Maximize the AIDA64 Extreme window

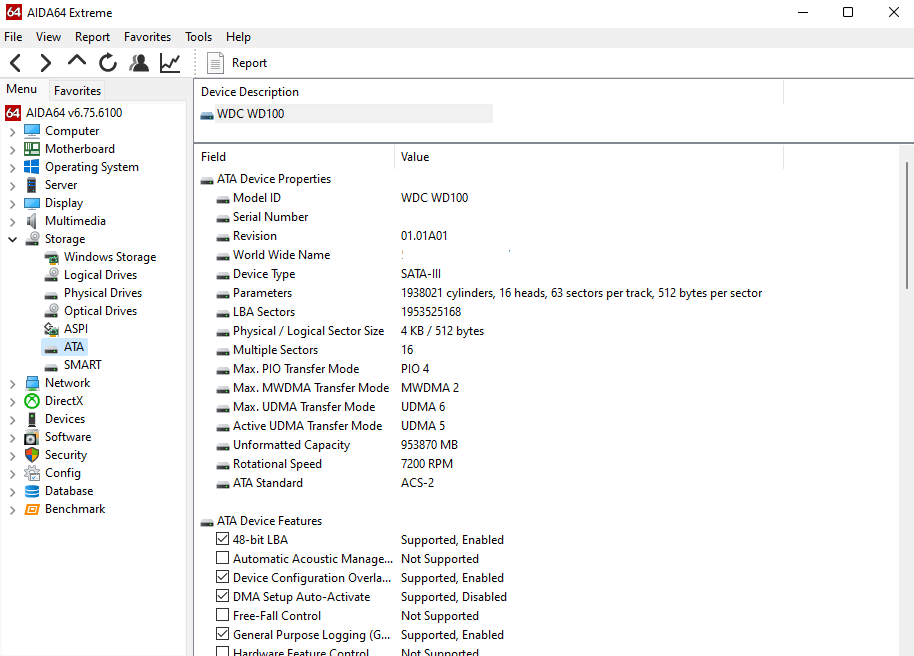[848, 12]
